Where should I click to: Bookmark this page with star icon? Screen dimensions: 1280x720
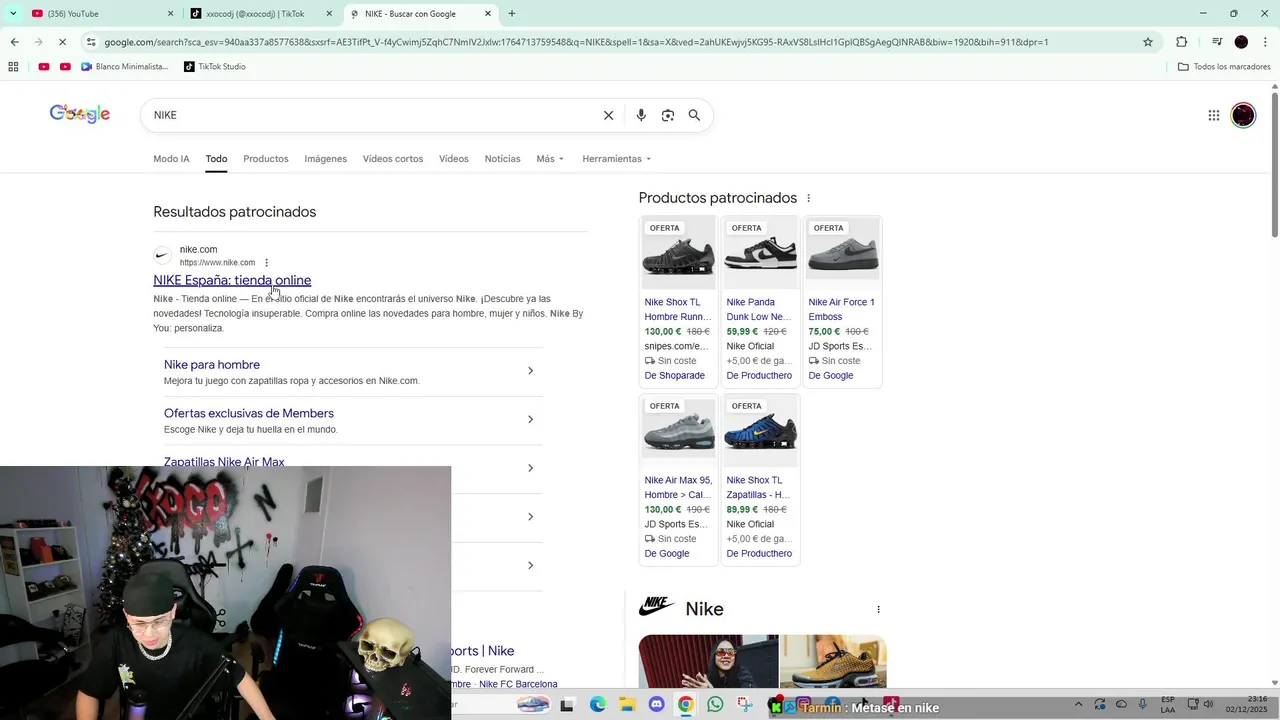click(1148, 42)
